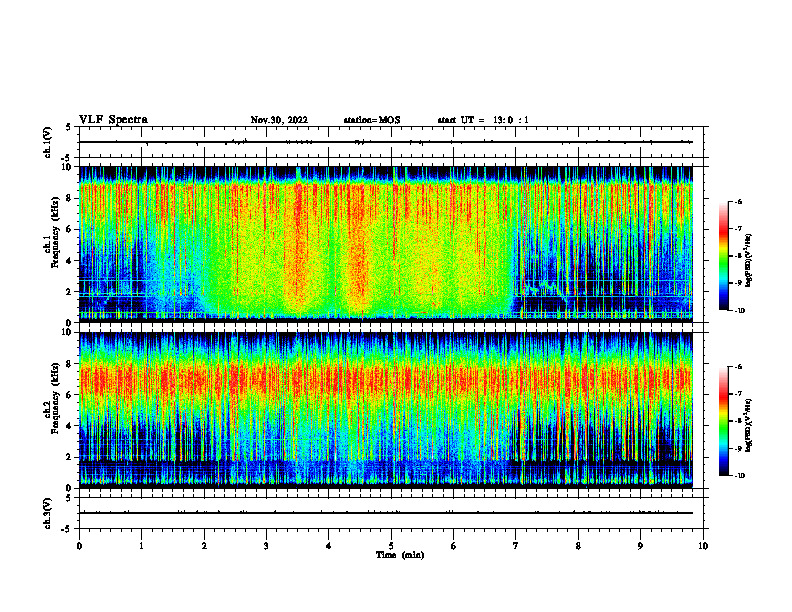
Task: Click the "station=MOS" header label
Action: pyautogui.click(x=372, y=120)
